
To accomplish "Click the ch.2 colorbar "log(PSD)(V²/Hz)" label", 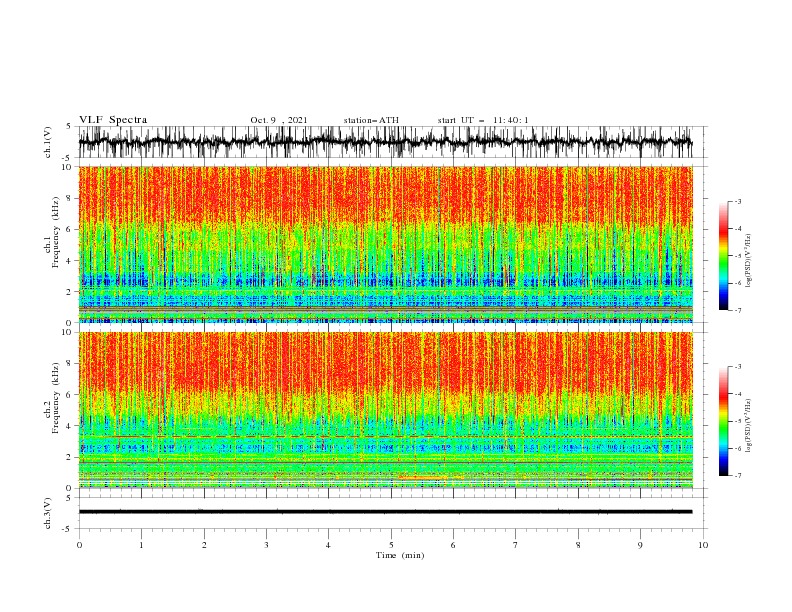I will pos(749,426).
